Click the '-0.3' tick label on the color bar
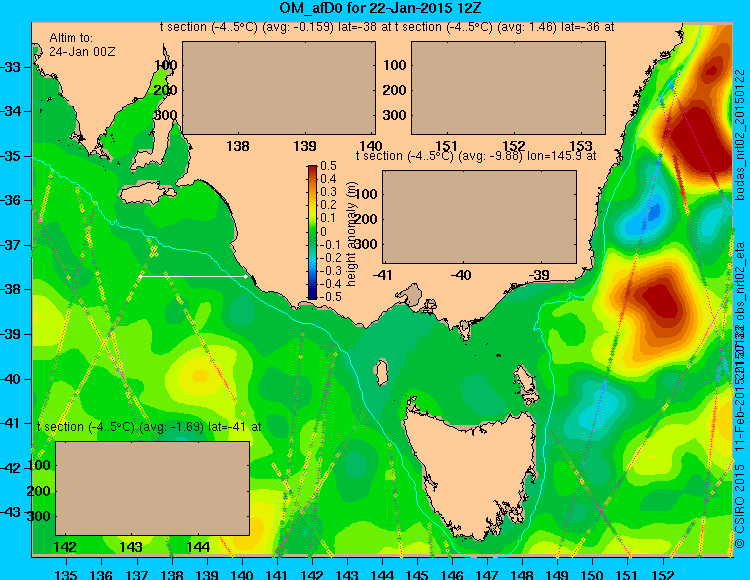 tap(329, 271)
